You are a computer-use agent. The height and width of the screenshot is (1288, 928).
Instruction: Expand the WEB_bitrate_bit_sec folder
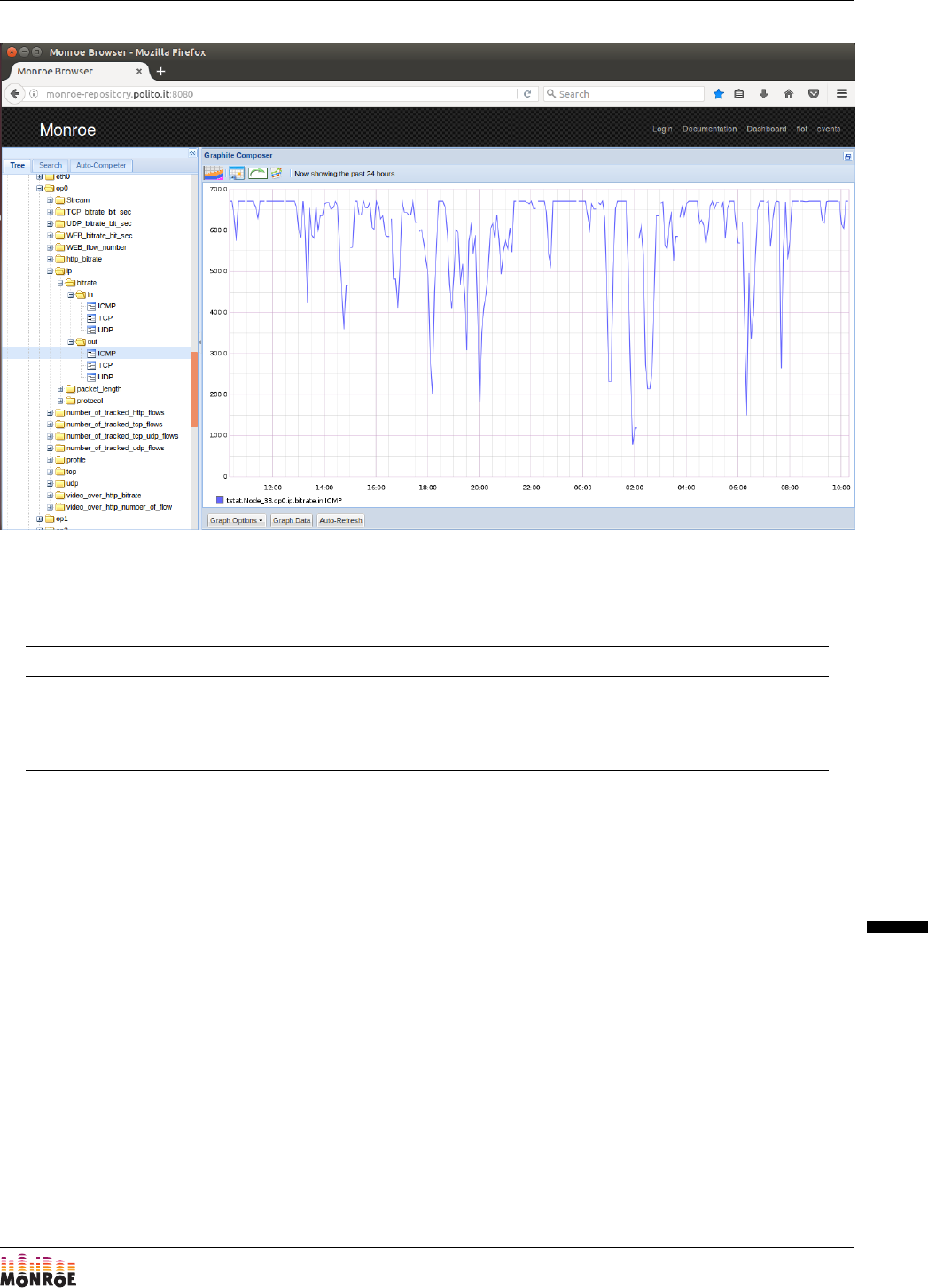coord(50,236)
